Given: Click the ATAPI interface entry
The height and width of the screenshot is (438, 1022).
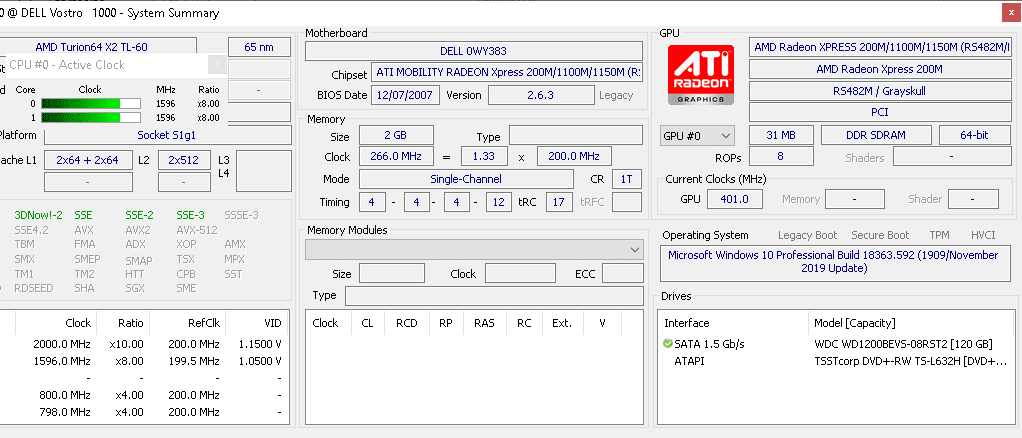Looking at the screenshot, I should [689, 360].
